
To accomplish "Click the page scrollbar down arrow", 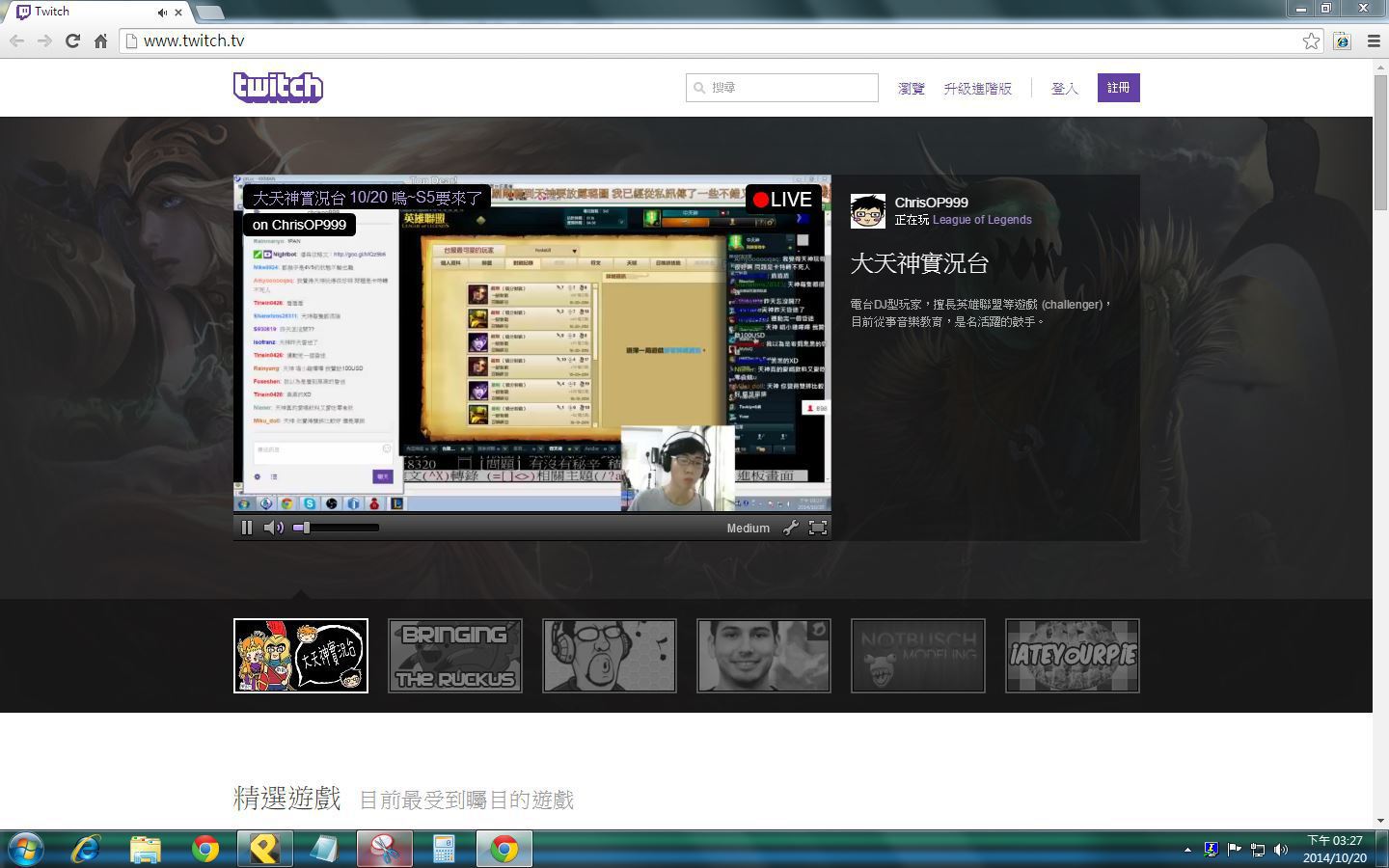I will click(x=1380, y=821).
